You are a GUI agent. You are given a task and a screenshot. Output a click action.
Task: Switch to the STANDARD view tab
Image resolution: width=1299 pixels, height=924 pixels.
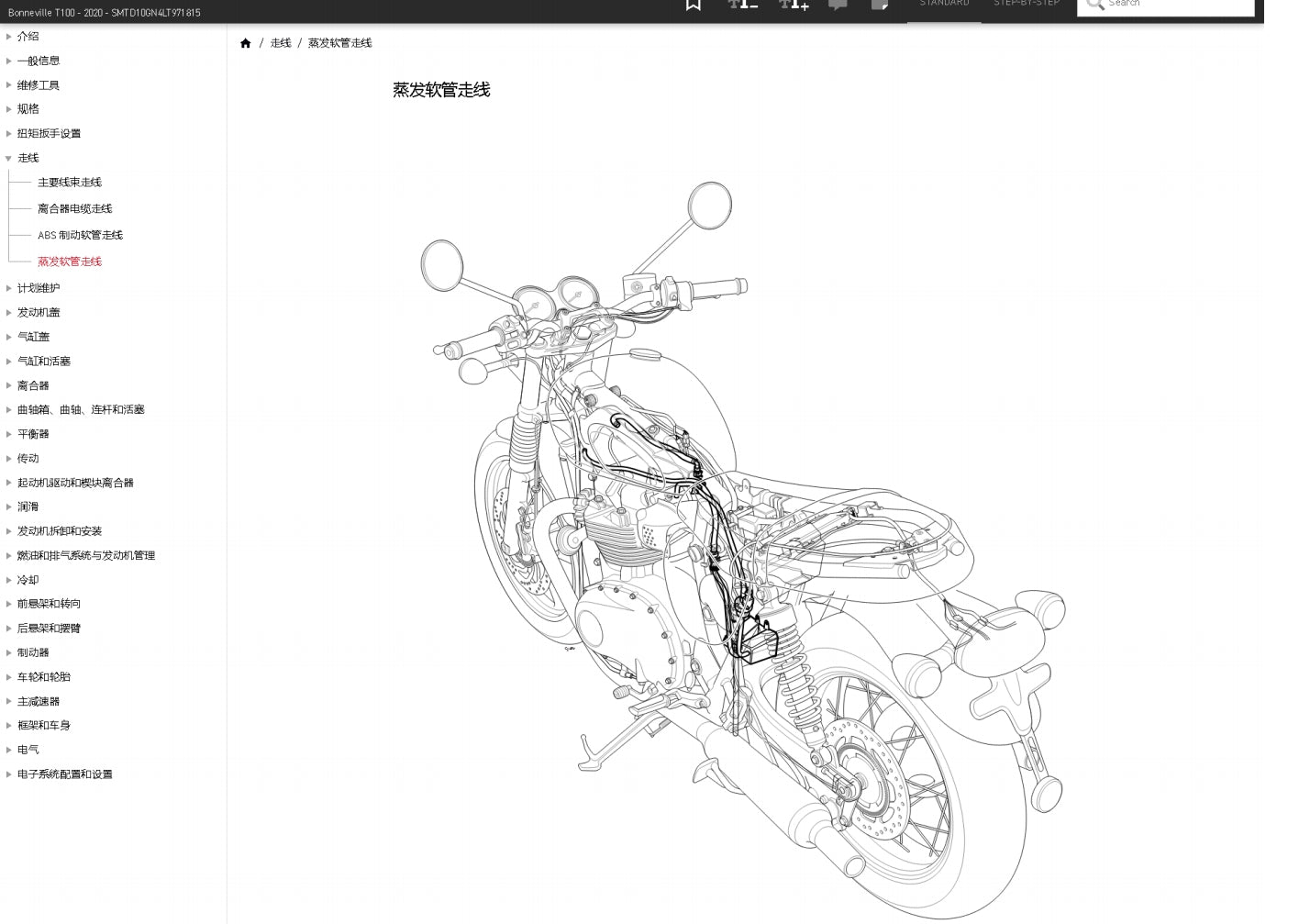944,4
